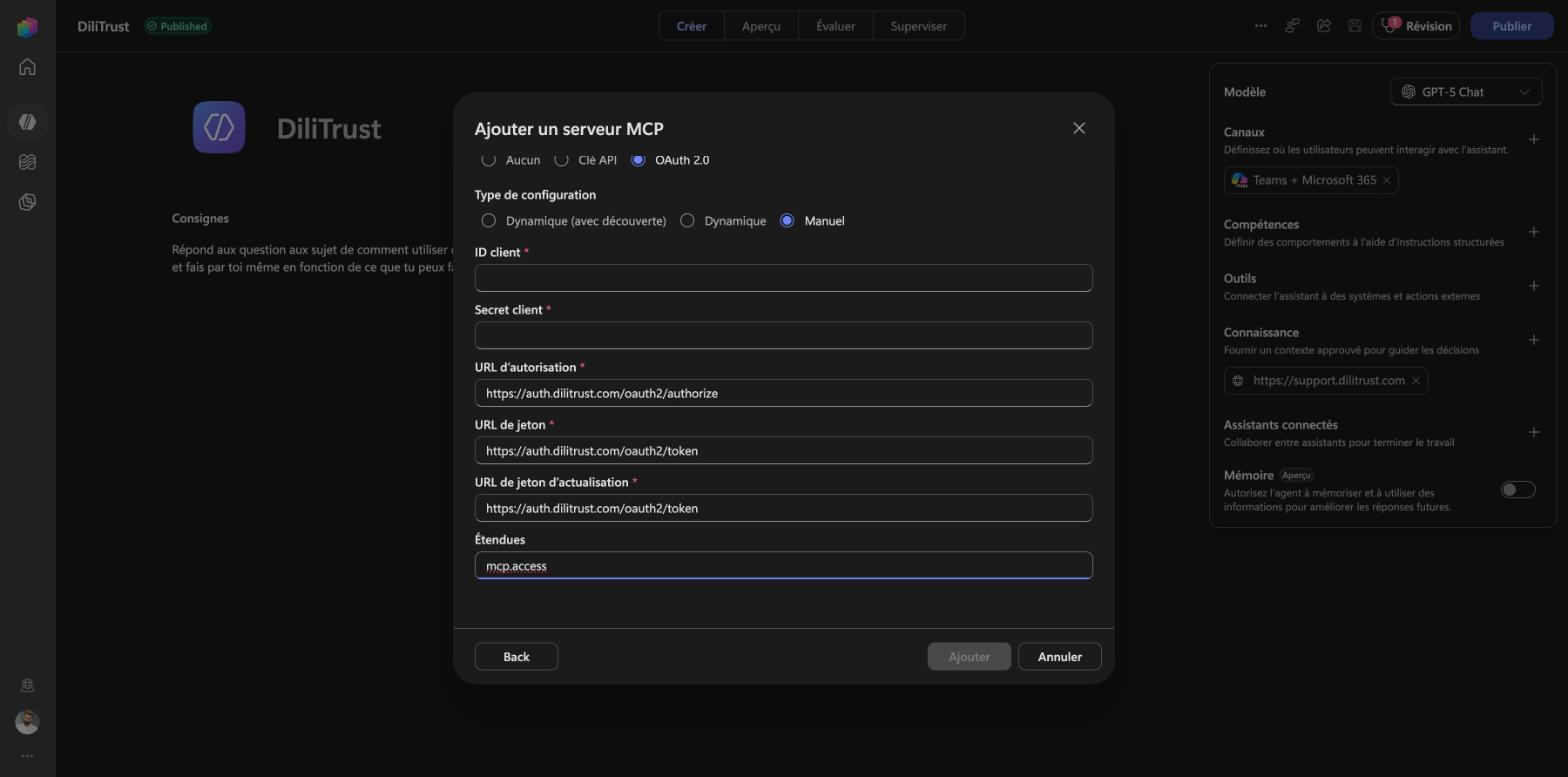Viewport: 1568px width, 777px height.
Task: Remove the support.dilitrust.com knowledge chip
Action: (1416, 381)
